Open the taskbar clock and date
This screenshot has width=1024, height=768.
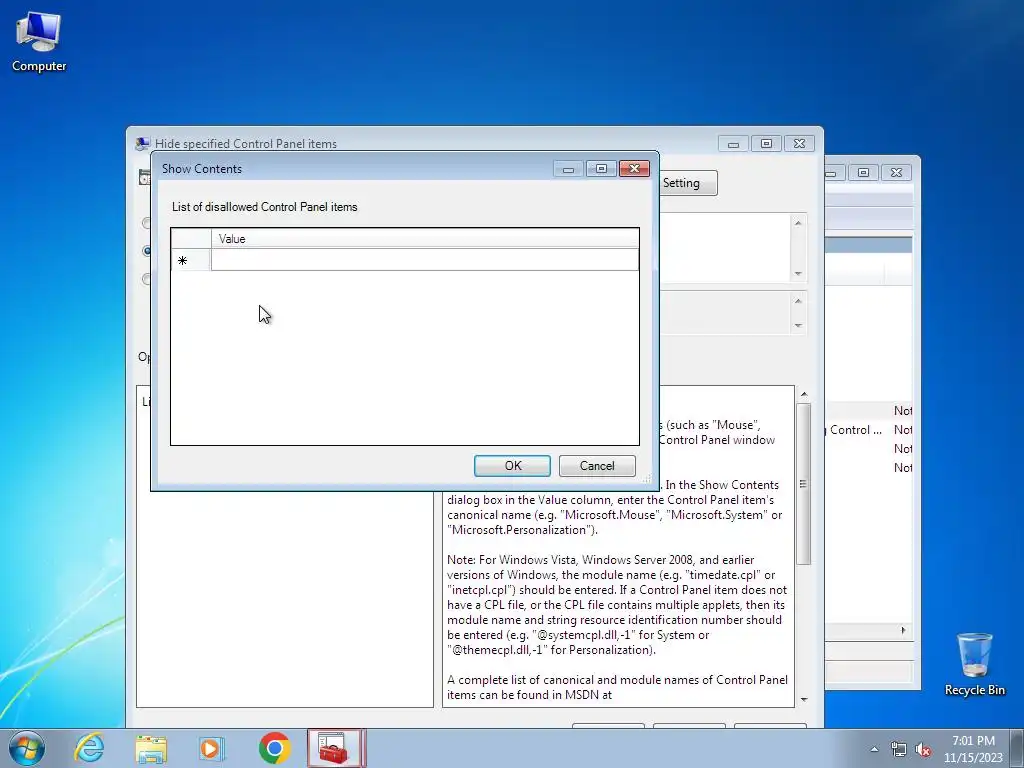pos(972,749)
